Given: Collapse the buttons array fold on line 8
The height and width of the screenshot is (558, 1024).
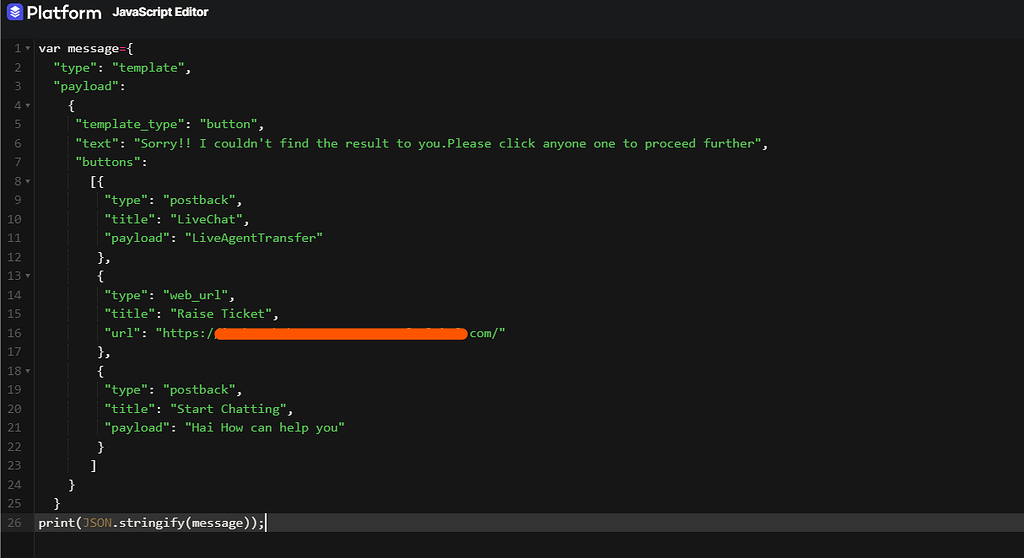Looking at the screenshot, I should click(27, 181).
